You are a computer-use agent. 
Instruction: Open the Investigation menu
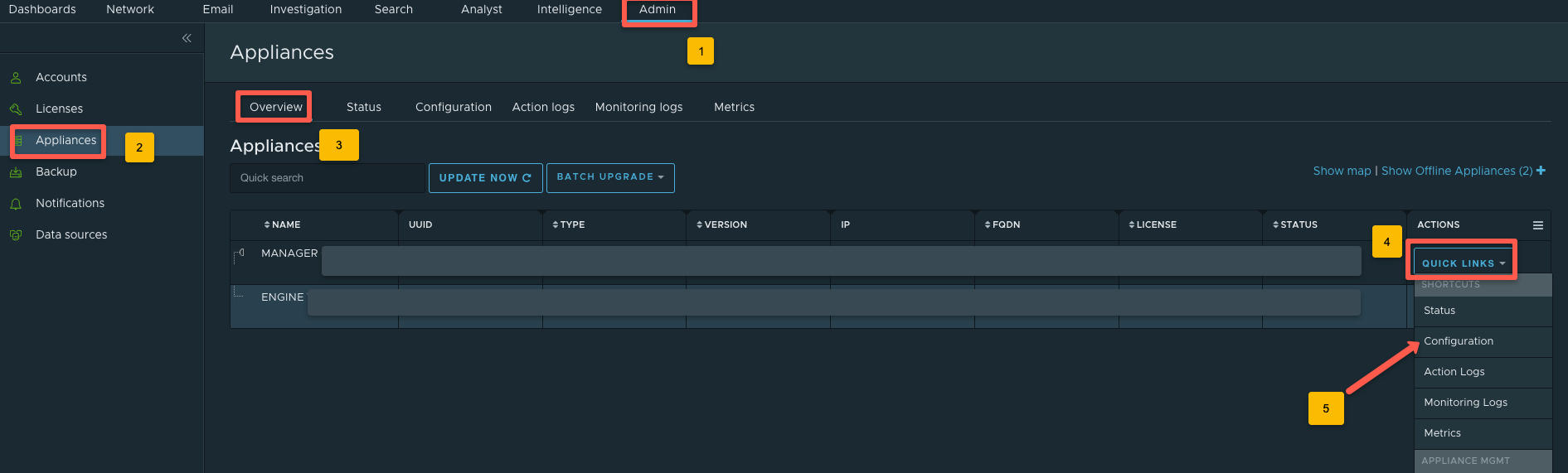pos(306,9)
